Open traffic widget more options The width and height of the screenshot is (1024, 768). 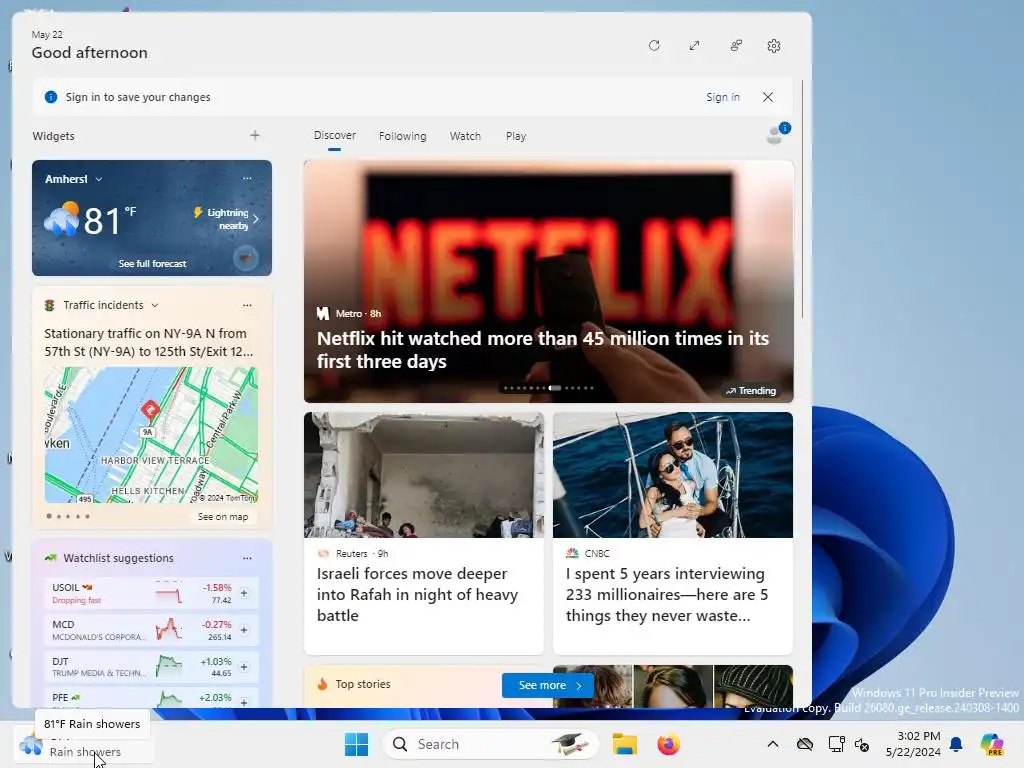[x=247, y=305]
